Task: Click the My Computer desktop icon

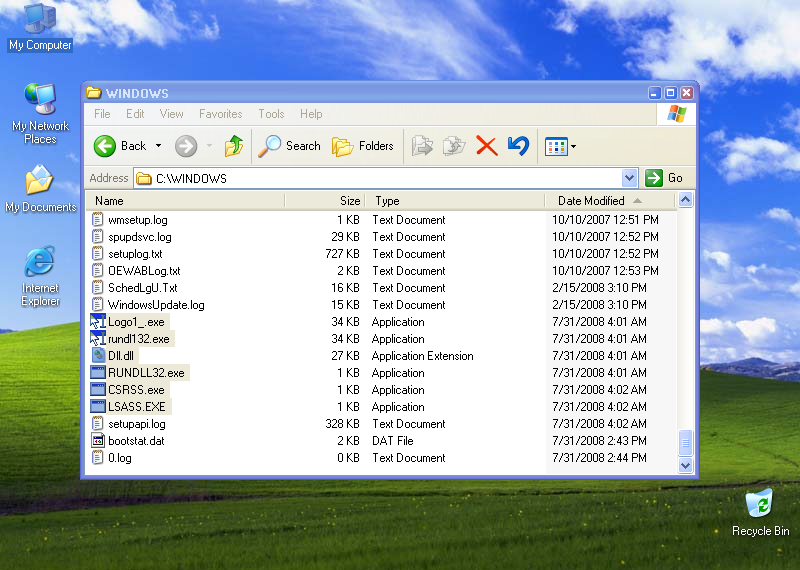Action: point(40,20)
